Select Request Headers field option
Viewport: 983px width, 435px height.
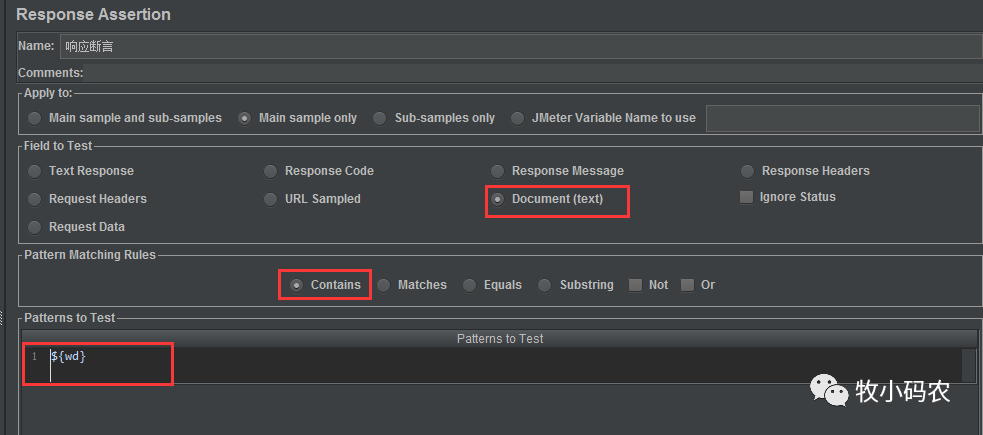(x=36, y=199)
